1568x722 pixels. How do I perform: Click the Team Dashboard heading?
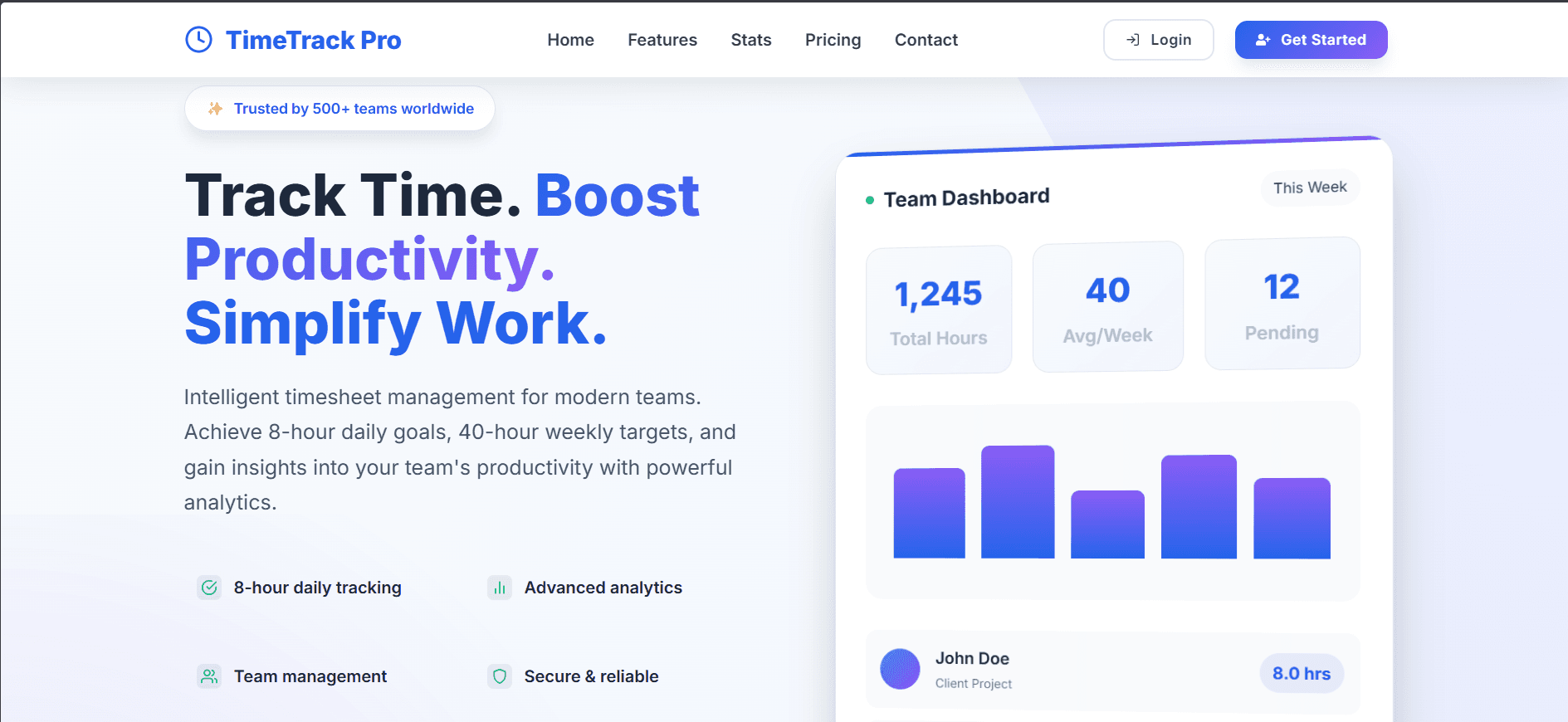pyautogui.click(x=967, y=198)
